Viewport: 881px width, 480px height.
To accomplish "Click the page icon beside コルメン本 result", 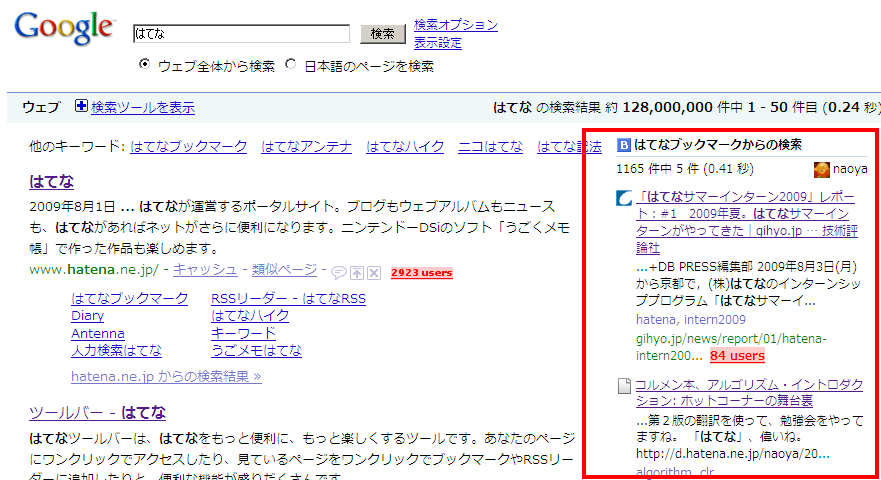I will 624,386.
